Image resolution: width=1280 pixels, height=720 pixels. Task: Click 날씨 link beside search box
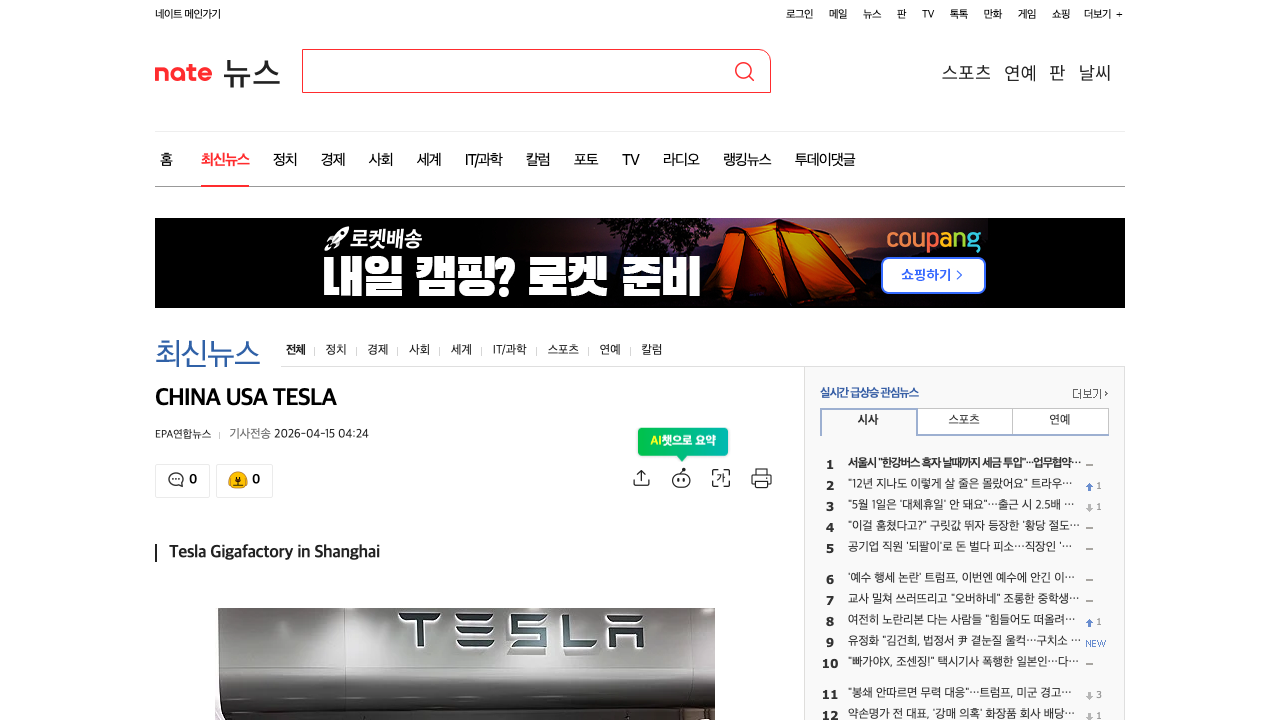tap(1095, 72)
